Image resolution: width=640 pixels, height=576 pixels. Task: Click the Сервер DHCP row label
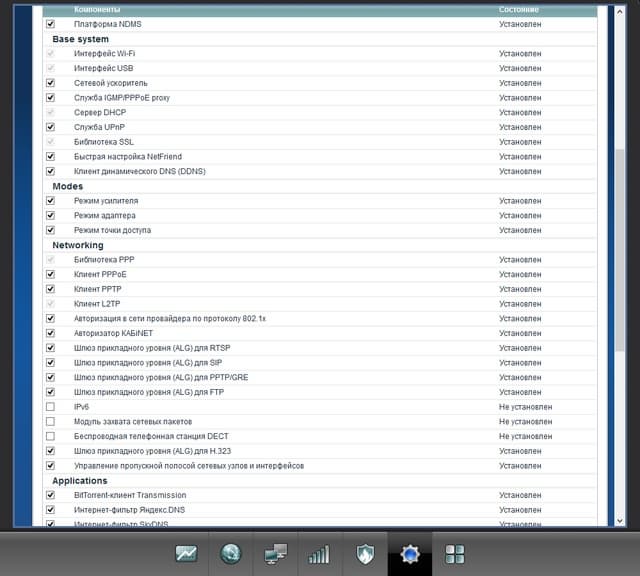click(100, 112)
